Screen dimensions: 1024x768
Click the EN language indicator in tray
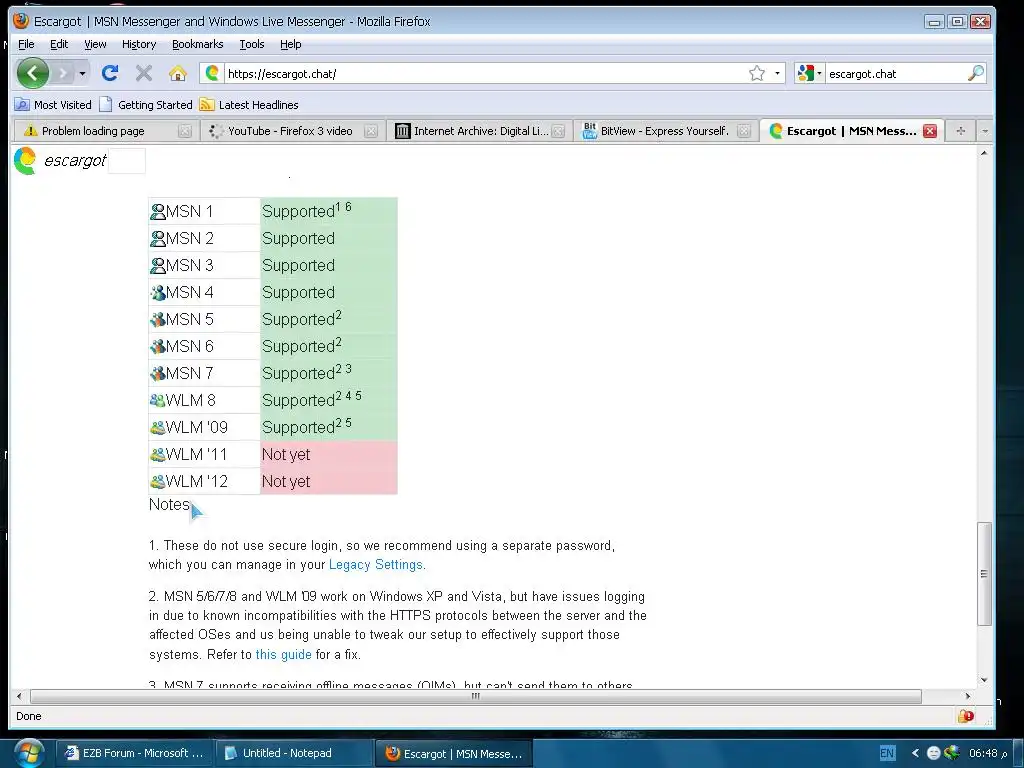point(887,753)
